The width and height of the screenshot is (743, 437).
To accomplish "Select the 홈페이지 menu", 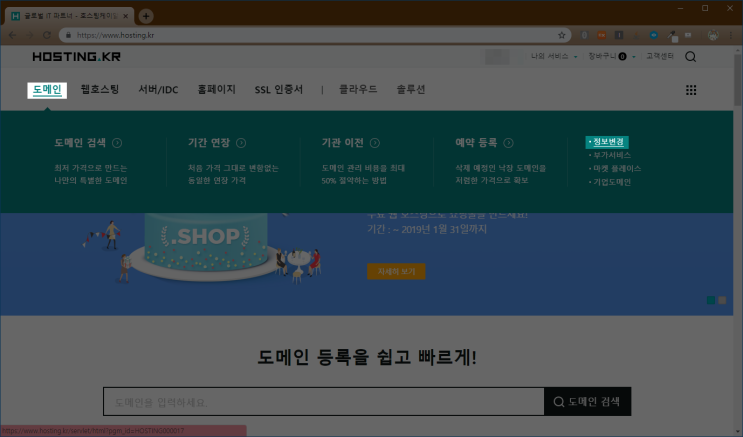I will click(217, 90).
